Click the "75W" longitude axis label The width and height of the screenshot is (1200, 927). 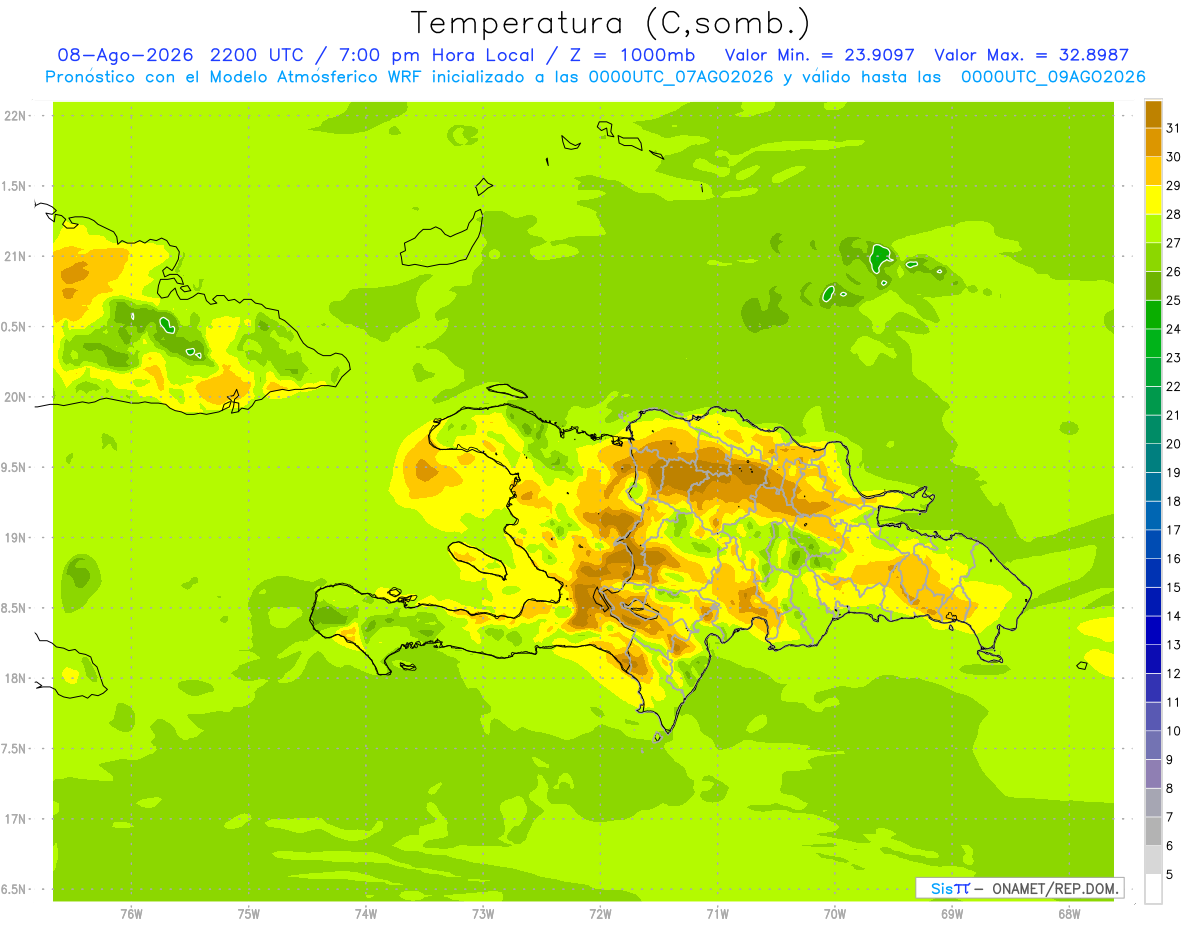point(249,914)
